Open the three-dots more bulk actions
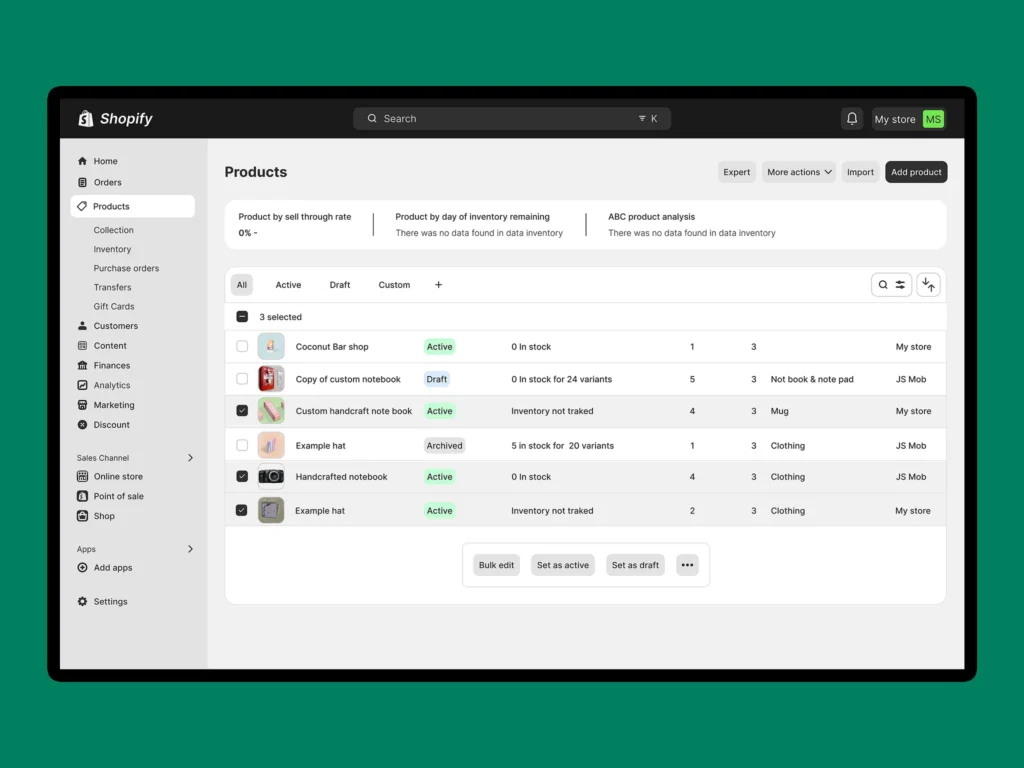The image size is (1024, 768). click(x=687, y=565)
